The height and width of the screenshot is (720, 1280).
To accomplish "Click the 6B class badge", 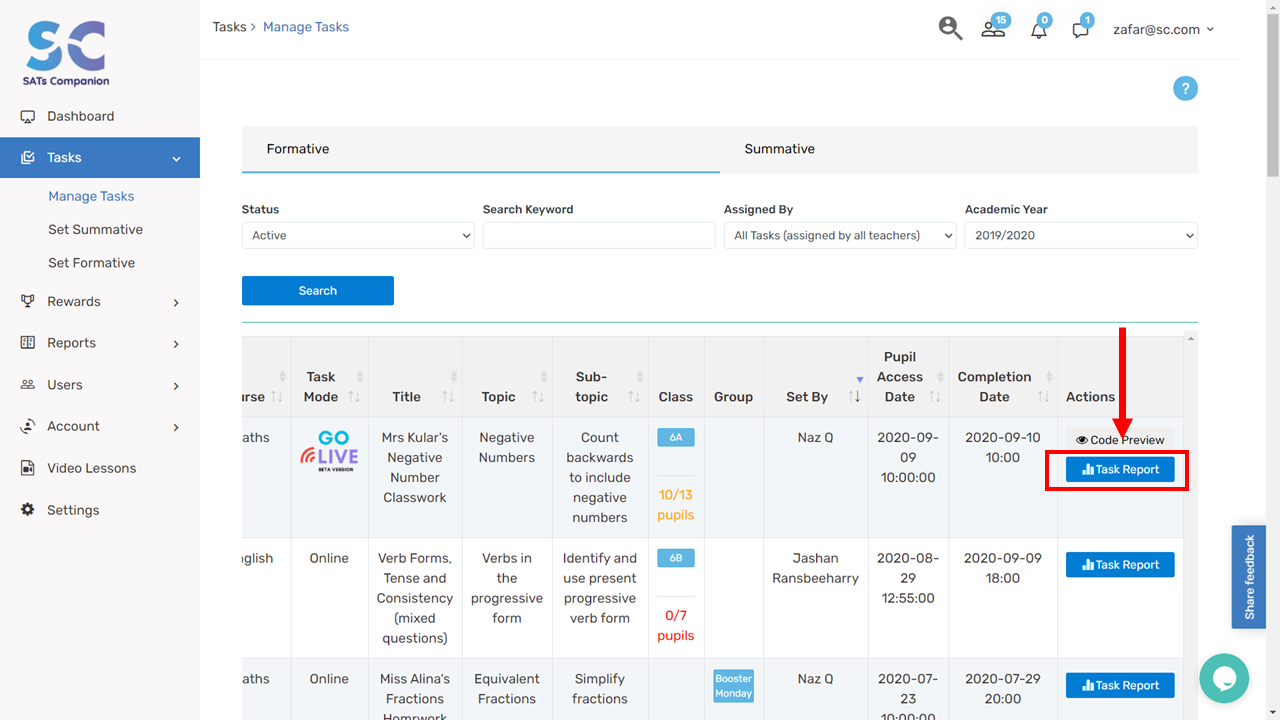I will (676, 558).
